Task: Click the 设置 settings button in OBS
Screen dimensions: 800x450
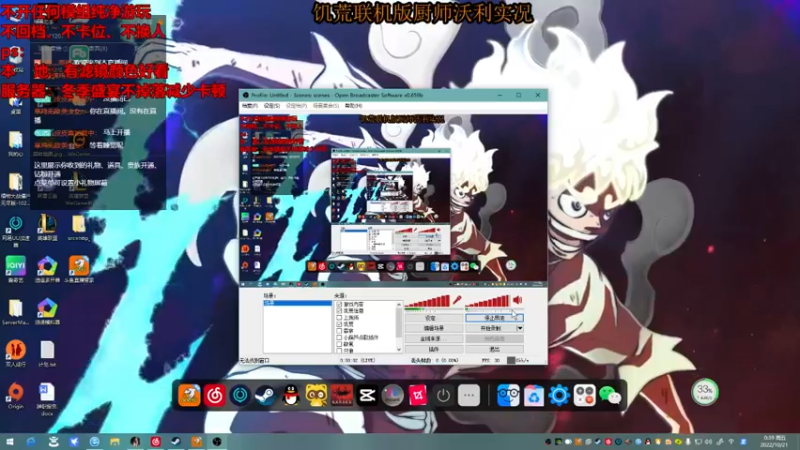Action: (434, 318)
